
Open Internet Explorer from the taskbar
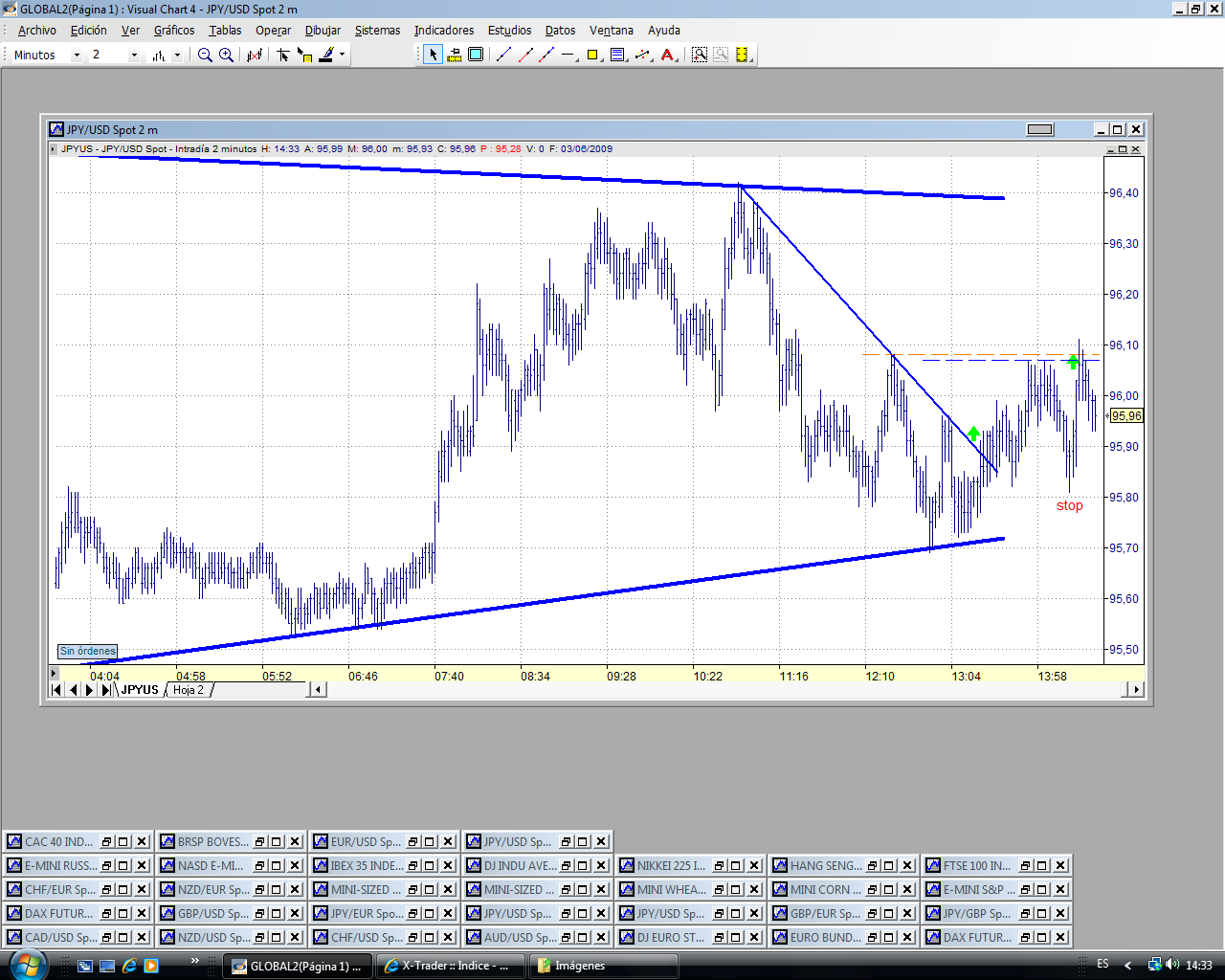(129, 966)
